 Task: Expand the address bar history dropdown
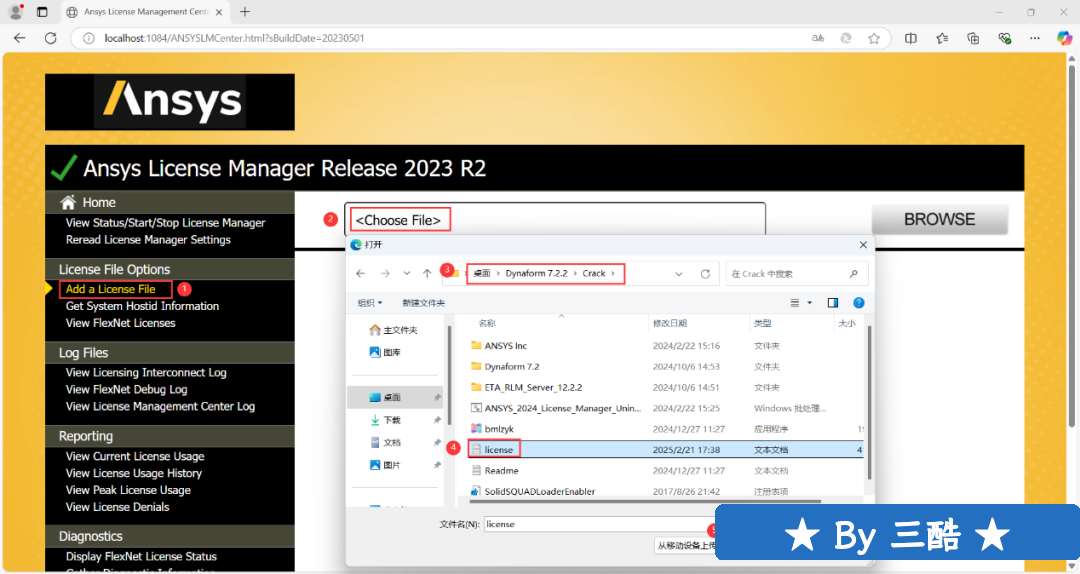678,274
